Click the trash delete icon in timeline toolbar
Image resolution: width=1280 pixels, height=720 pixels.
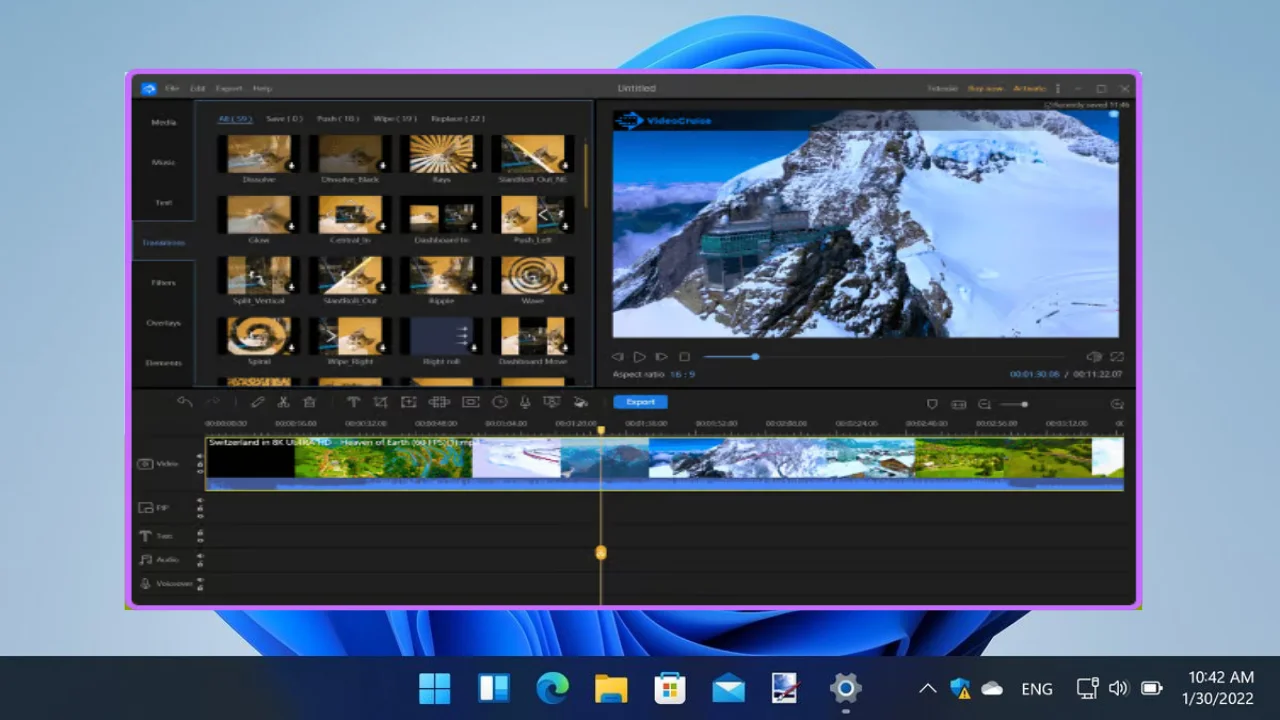click(x=309, y=402)
